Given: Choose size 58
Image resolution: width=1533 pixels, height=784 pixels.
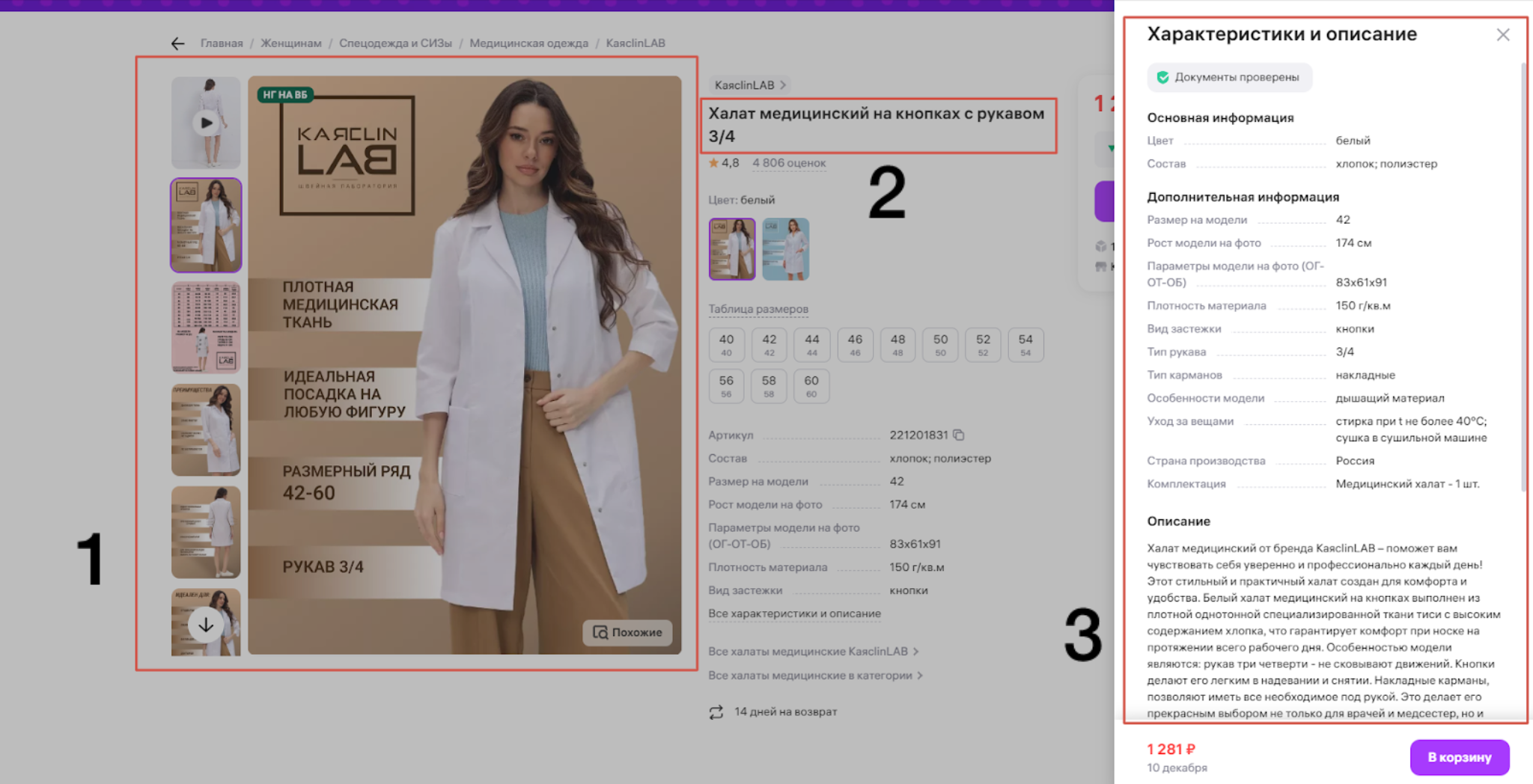Looking at the screenshot, I should tap(769, 385).
